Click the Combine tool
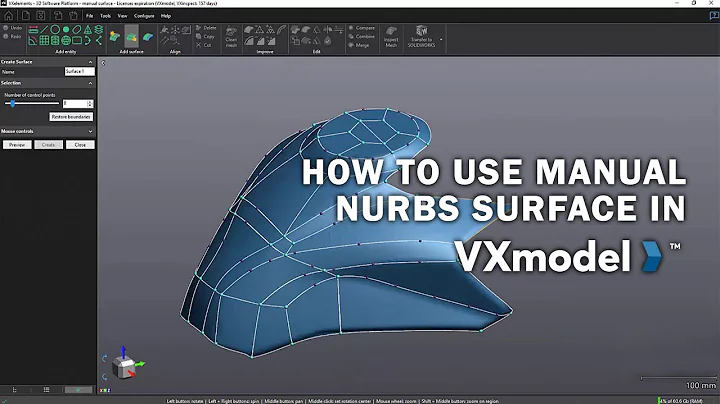The height and width of the screenshot is (404, 720). point(361,36)
